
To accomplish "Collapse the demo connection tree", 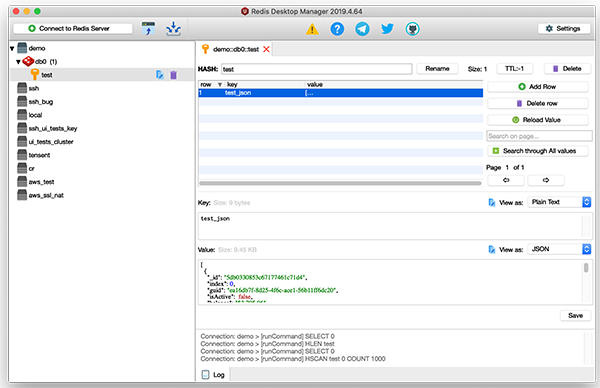I will 12,48.
